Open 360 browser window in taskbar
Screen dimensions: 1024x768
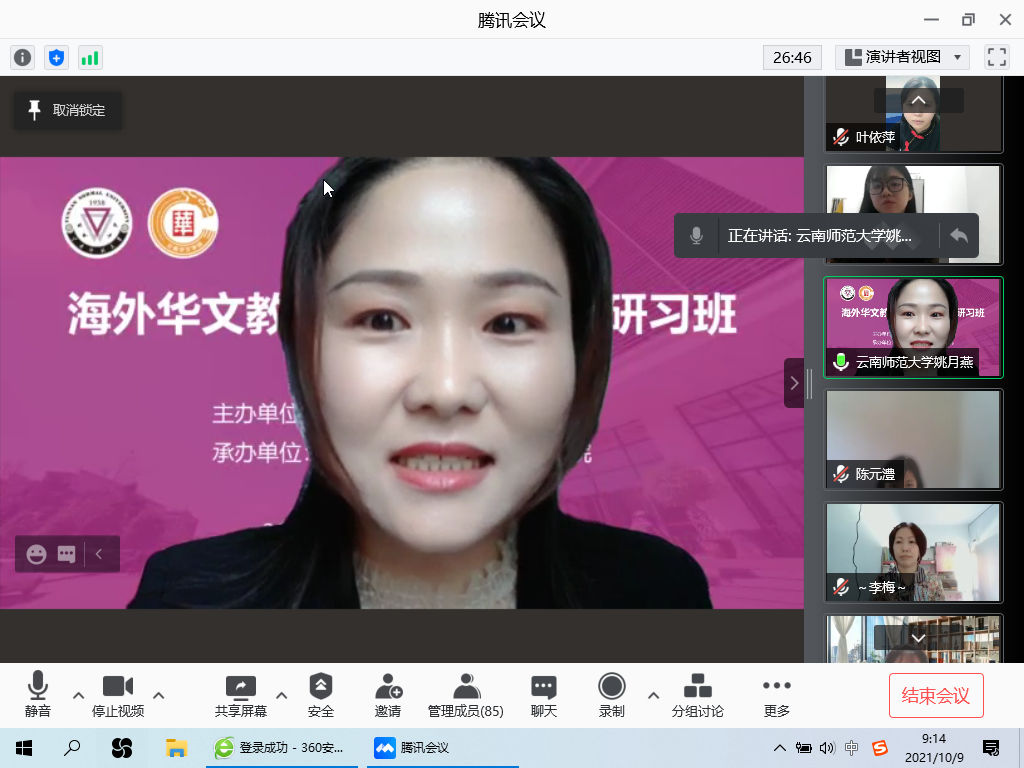point(283,747)
